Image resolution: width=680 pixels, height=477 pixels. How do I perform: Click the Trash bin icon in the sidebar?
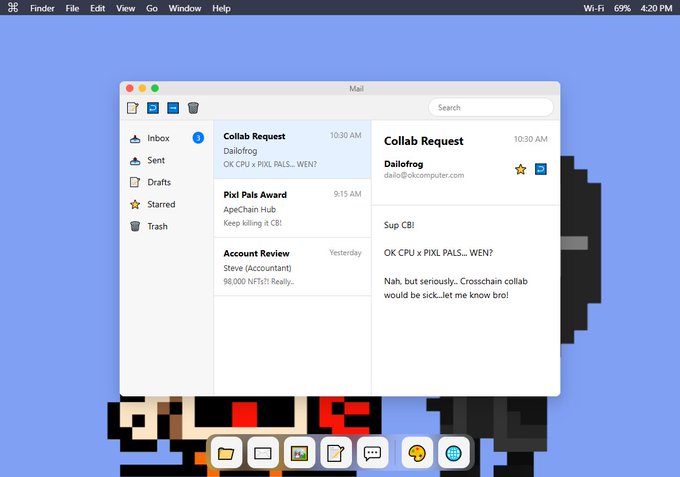tap(135, 226)
